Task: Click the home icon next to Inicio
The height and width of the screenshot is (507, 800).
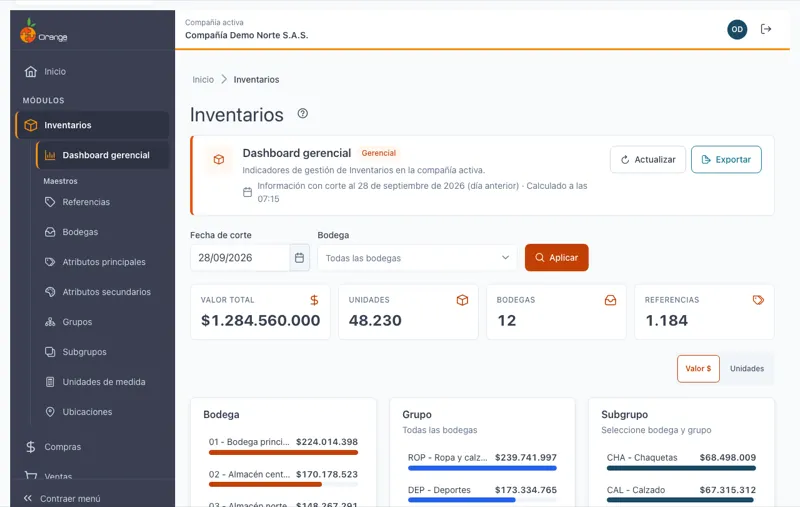Action: tap(31, 71)
